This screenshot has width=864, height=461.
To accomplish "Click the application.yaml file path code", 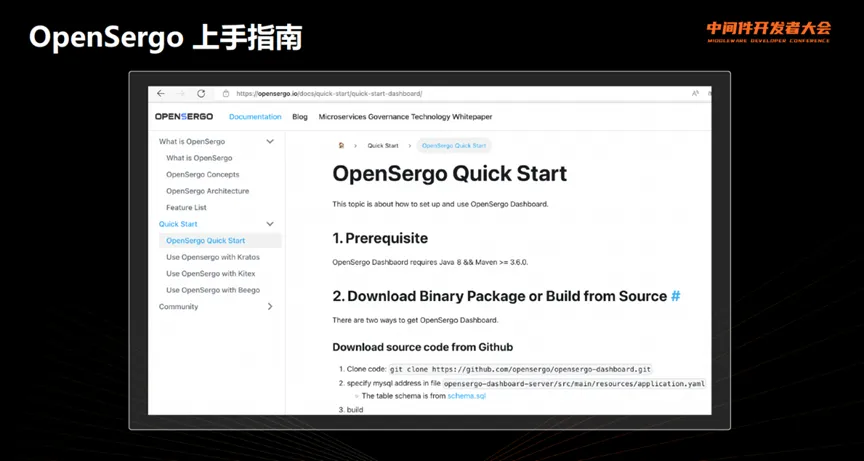I will [x=574, y=383].
